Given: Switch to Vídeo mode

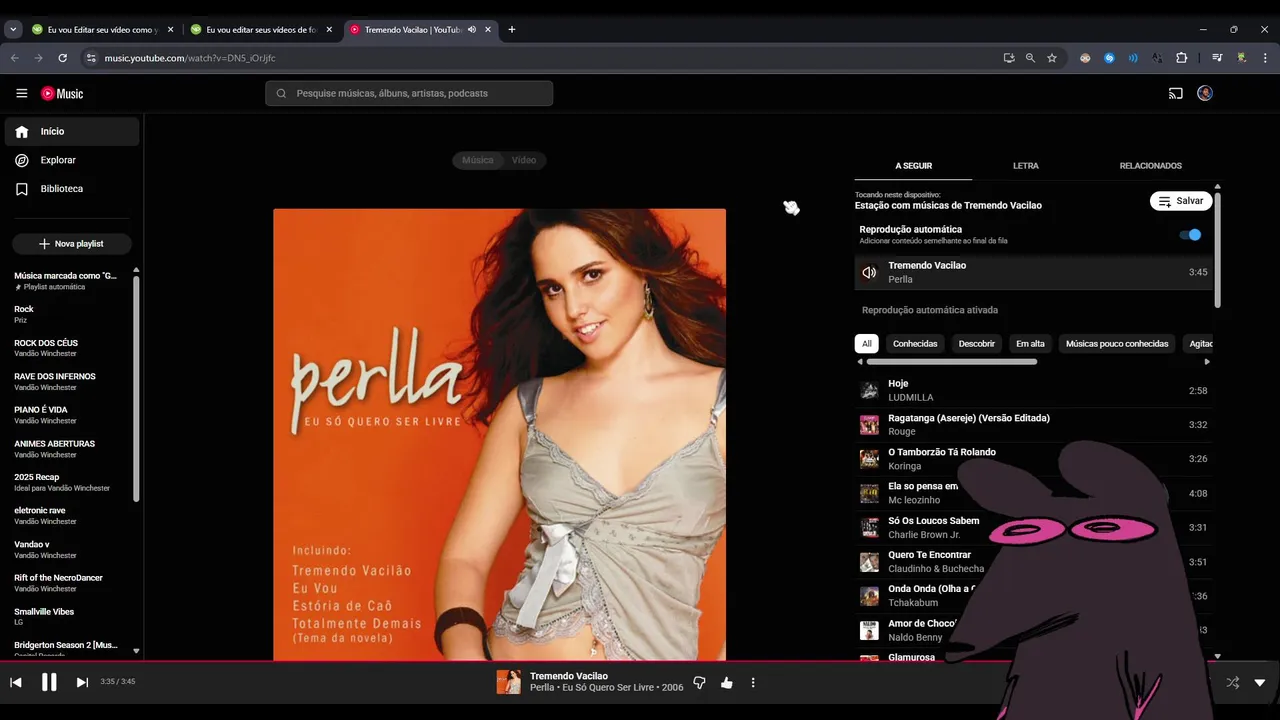Looking at the screenshot, I should [x=524, y=160].
